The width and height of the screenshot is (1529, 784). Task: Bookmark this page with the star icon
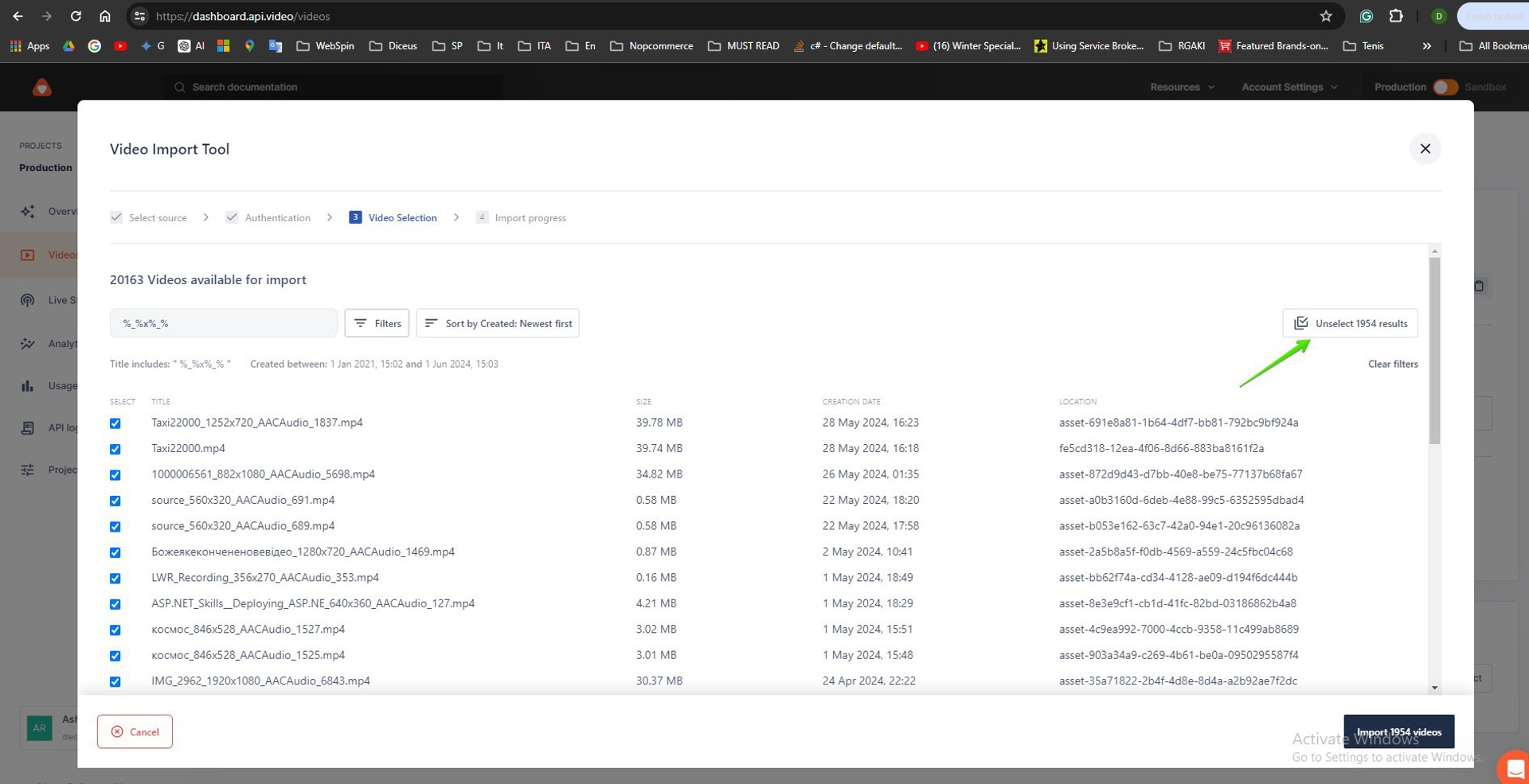pyautogui.click(x=1326, y=16)
